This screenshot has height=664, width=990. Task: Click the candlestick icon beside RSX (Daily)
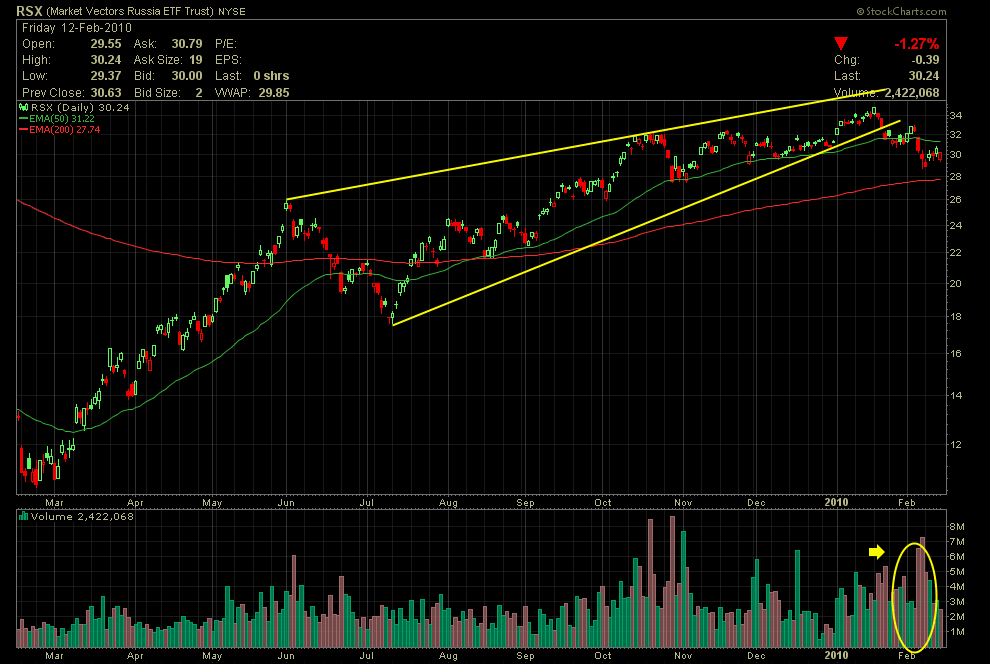24,107
